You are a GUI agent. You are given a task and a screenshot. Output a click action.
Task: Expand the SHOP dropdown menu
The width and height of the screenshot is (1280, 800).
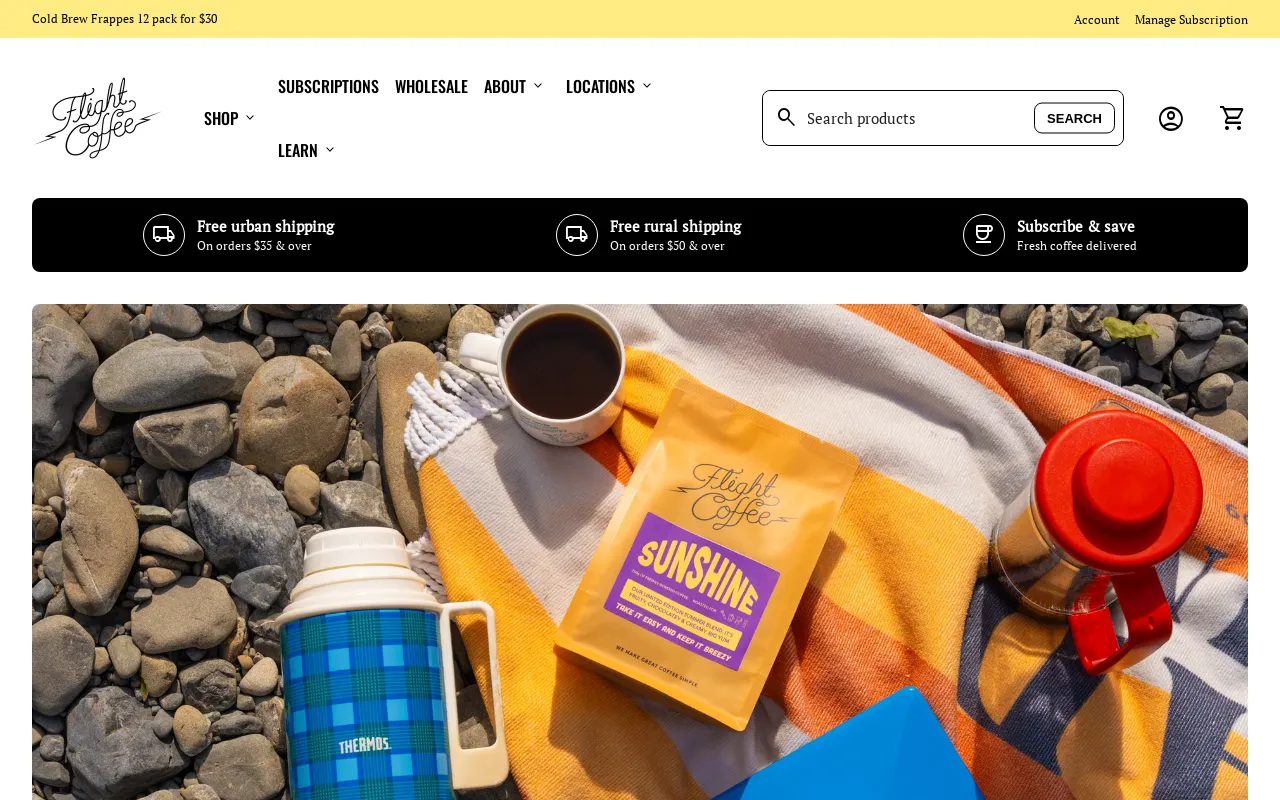coord(229,118)
